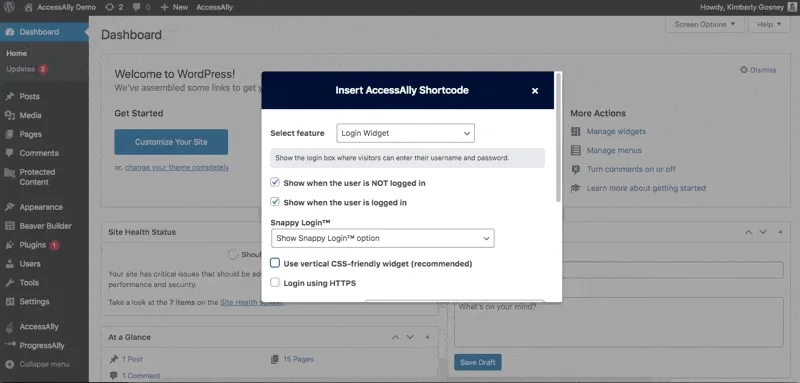Open the 15 Pages link

click(298, 359)
